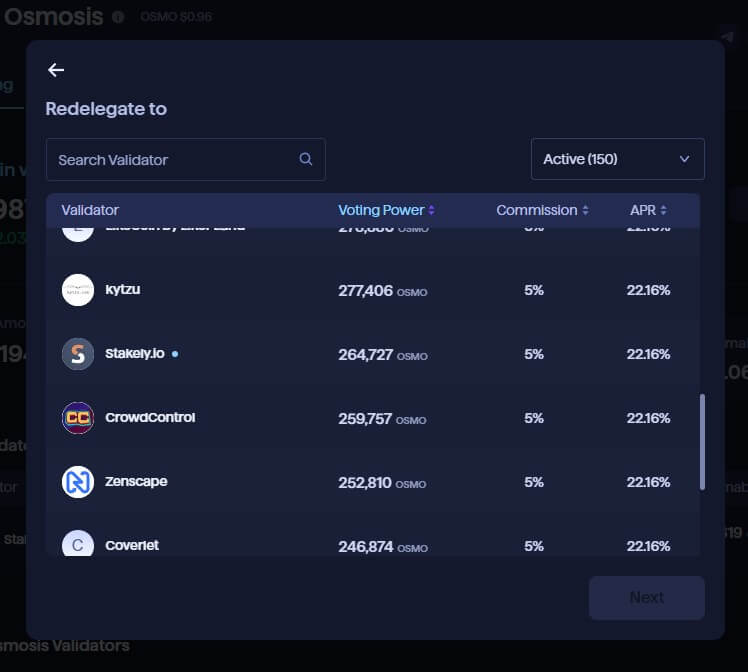Click the validator list scrollbar thumb
Viewport: 748px width, 672px height.
click(x=702, y=442)
